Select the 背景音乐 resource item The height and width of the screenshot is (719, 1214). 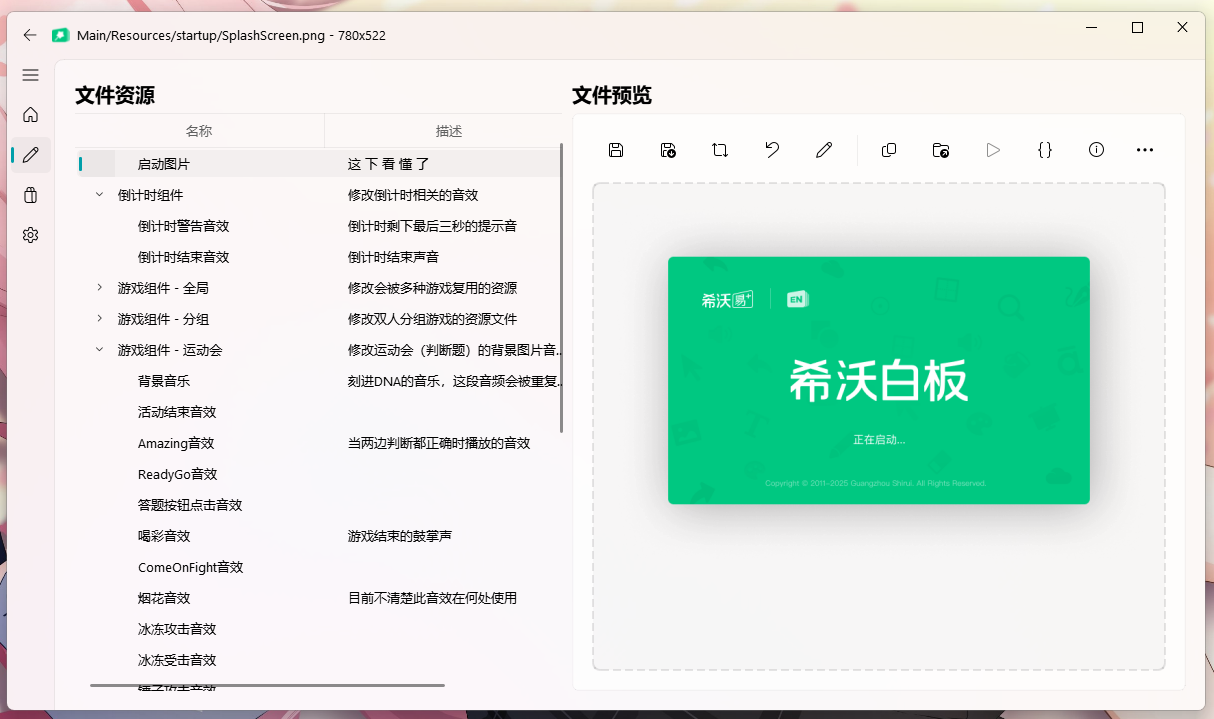tap(164, 381)
